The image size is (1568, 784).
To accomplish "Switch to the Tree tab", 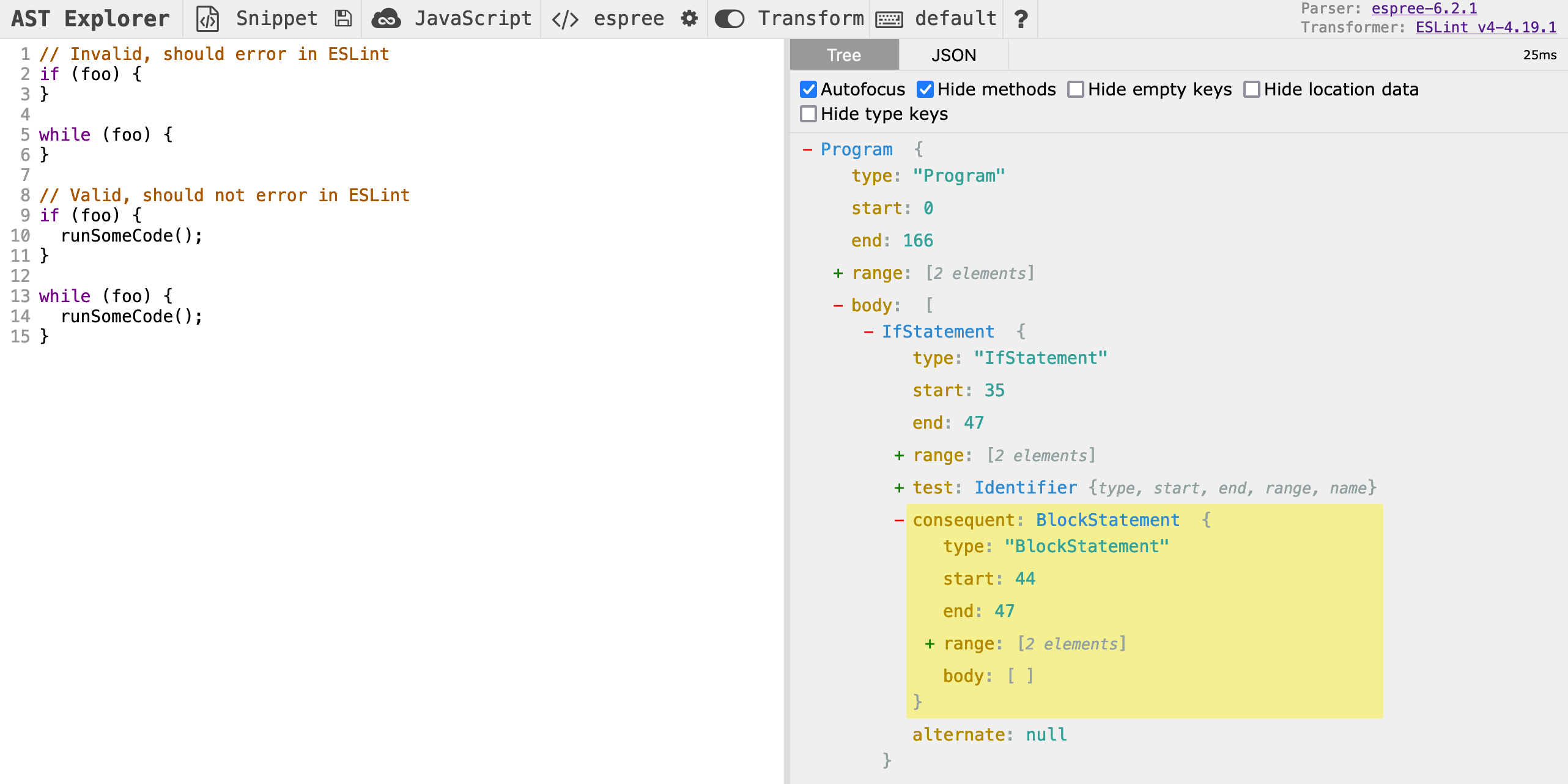I will point(844,55).
